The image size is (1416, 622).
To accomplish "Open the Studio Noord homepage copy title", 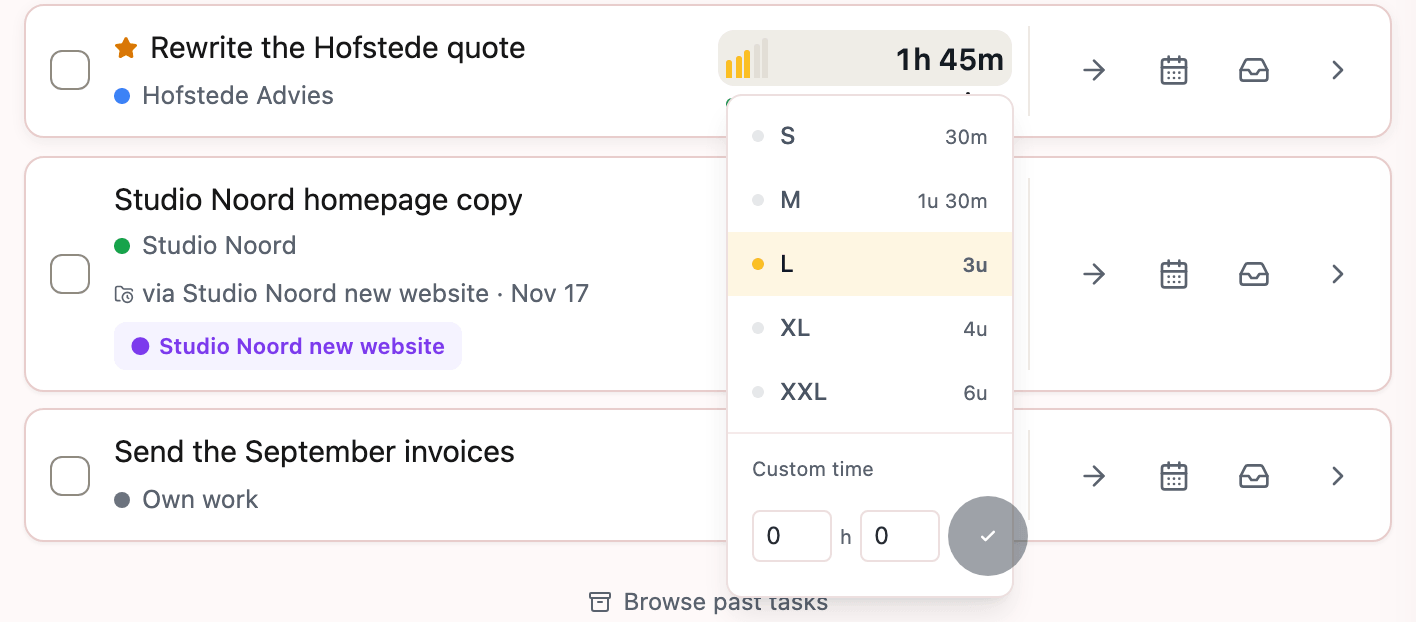I will [319, 200].
